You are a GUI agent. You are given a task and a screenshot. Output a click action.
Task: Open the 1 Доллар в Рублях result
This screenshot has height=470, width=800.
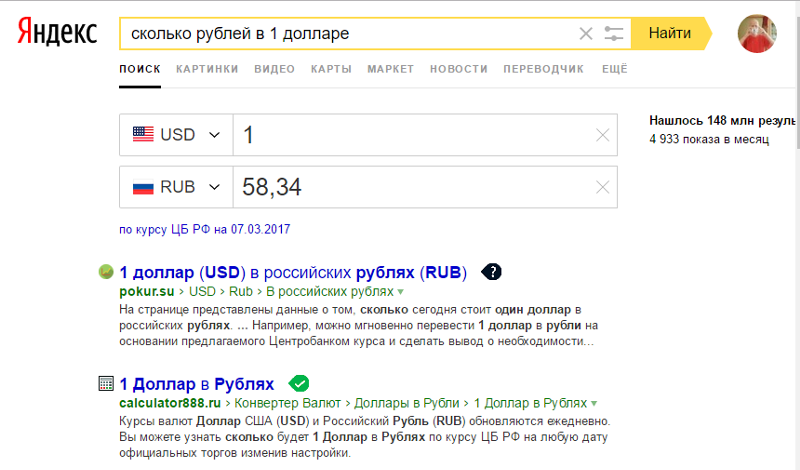point(196,384)
